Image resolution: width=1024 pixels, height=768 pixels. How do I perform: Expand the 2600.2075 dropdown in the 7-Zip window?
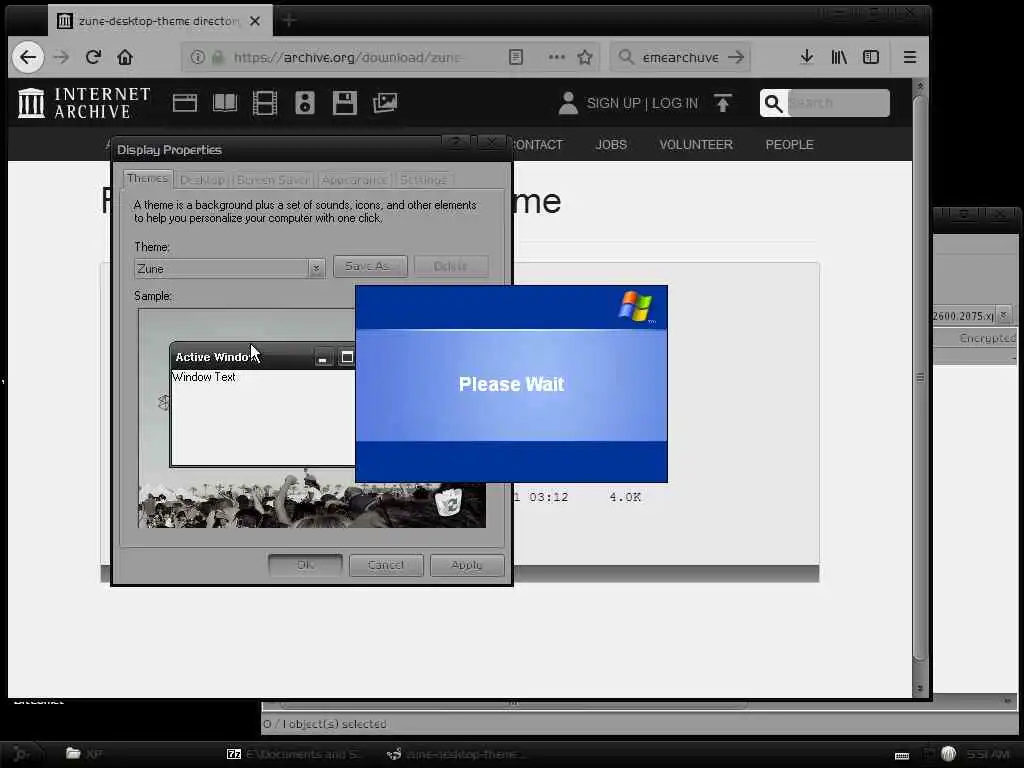click(x=1004, y=315)
